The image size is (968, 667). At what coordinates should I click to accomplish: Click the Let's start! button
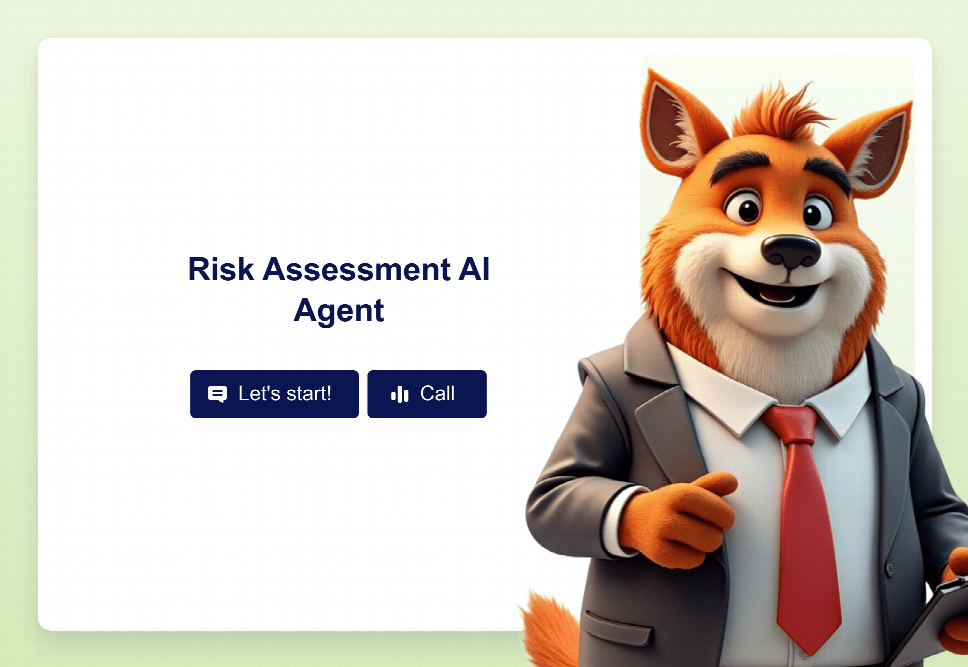pos(274,394)
